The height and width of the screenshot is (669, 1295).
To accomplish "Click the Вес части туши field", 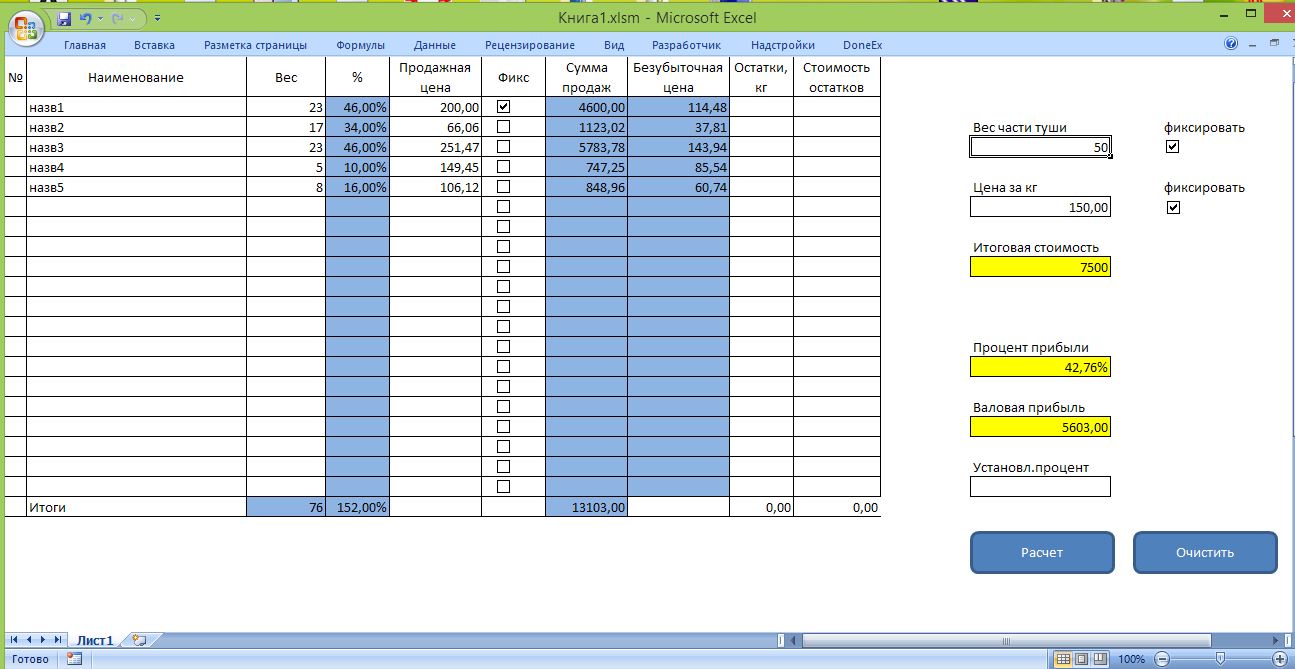I will coord(1041,147).
